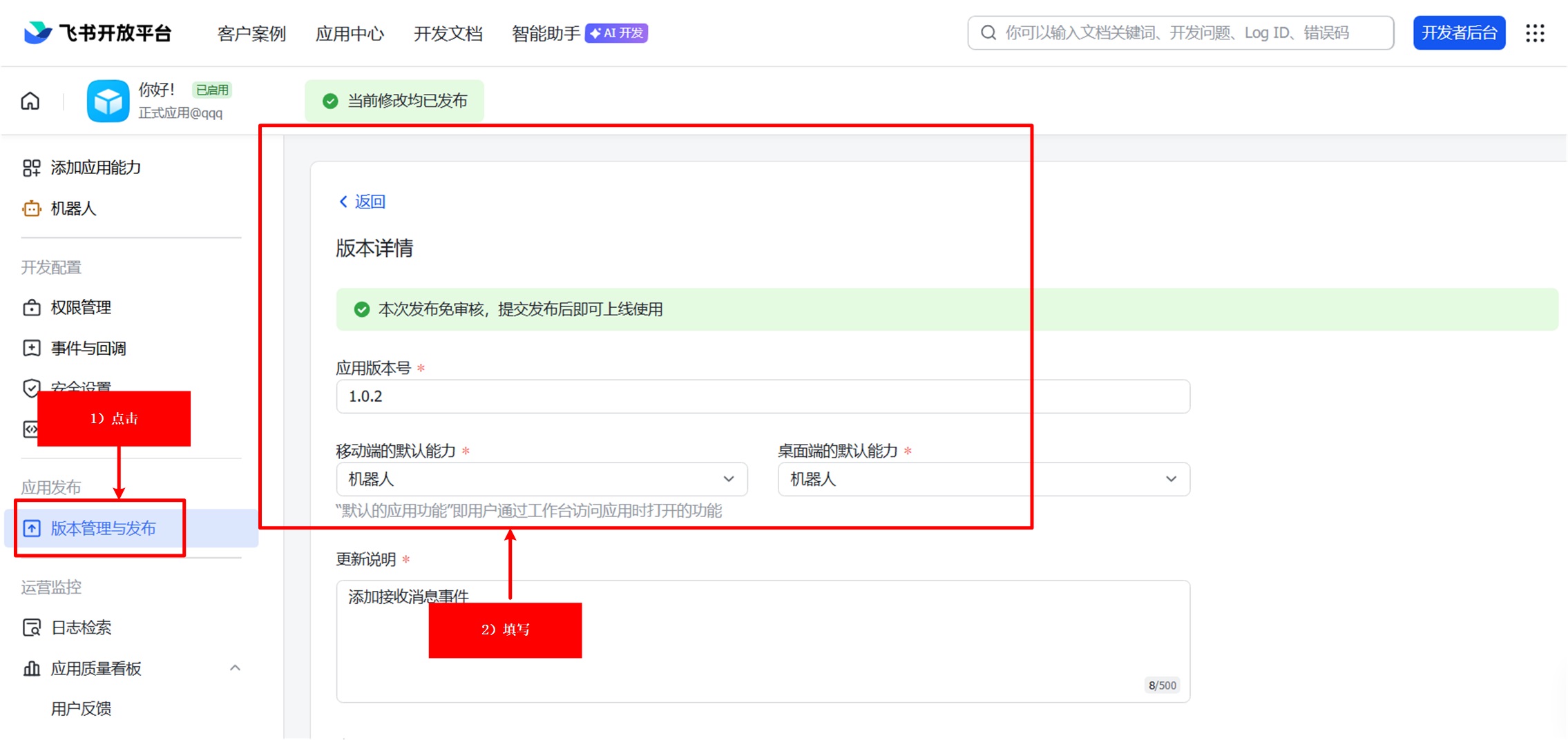The height and width of the screenshot is (740, 1568).
Task: Click the 应用版本号 input field
Action: point(762,397)
